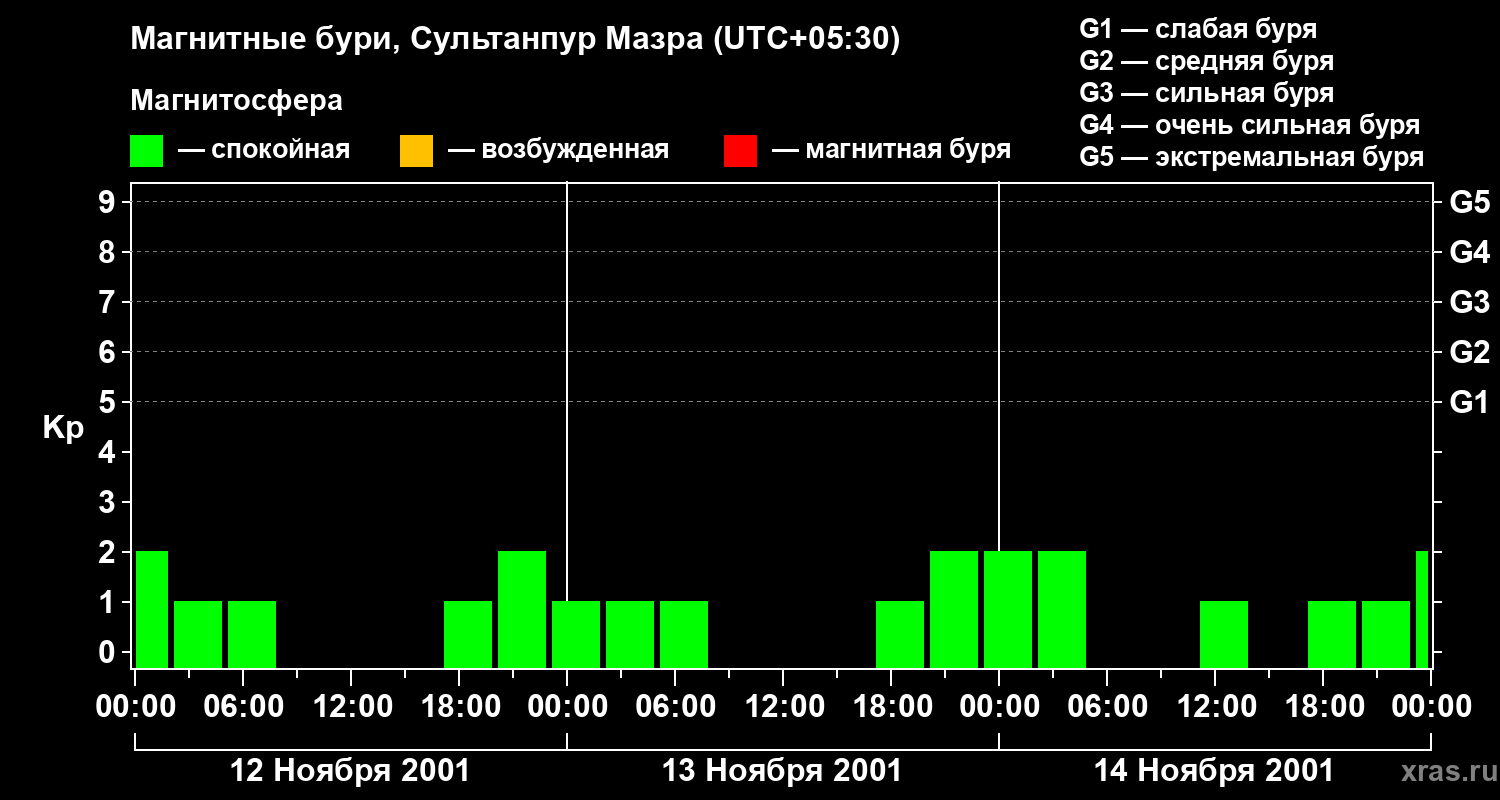Click the '— магнитная буря' legend label
Viewport: 1500px width, 800px height.
[x=891, y=150]
